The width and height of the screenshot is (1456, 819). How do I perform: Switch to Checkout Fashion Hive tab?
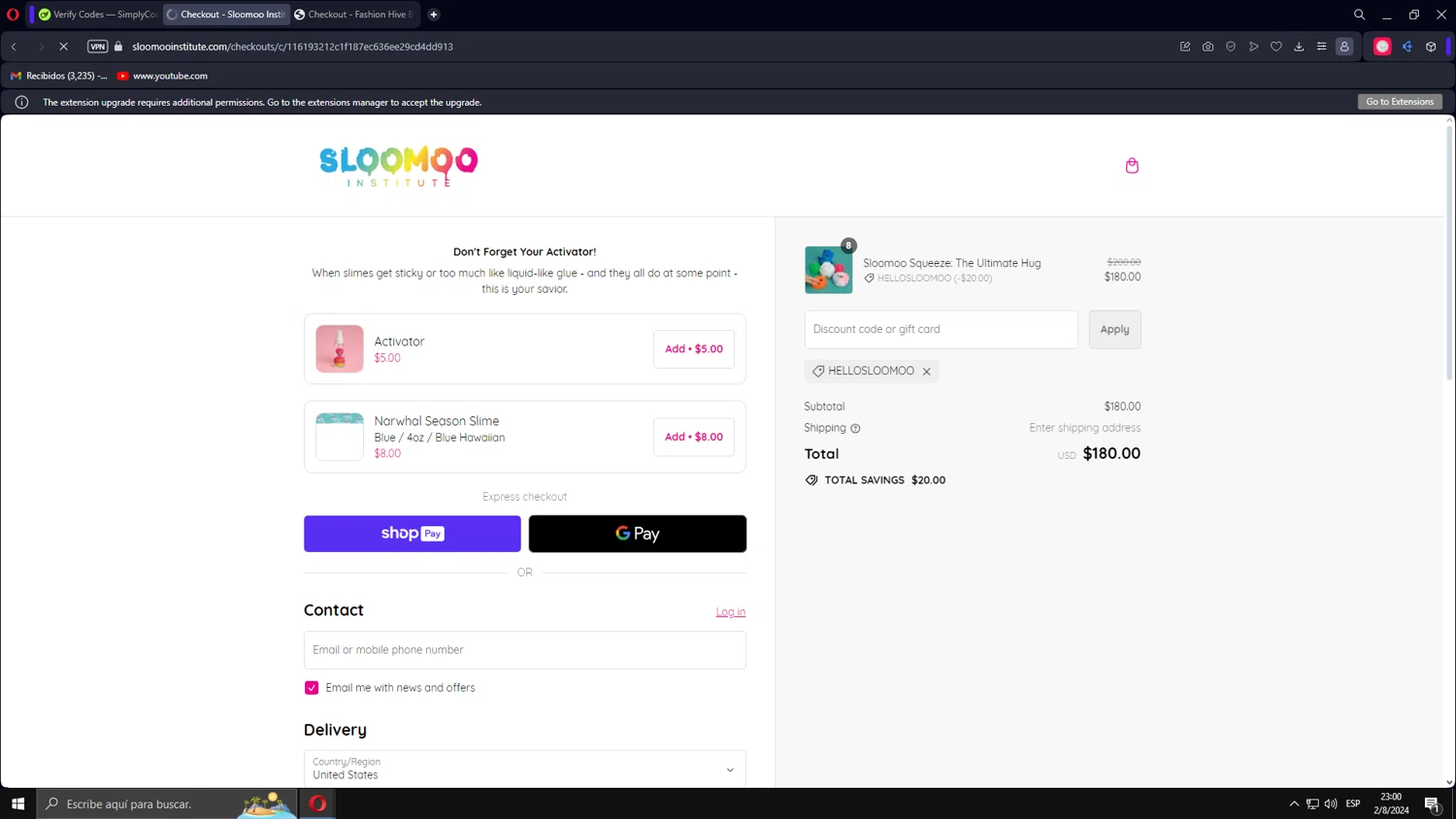354,15
